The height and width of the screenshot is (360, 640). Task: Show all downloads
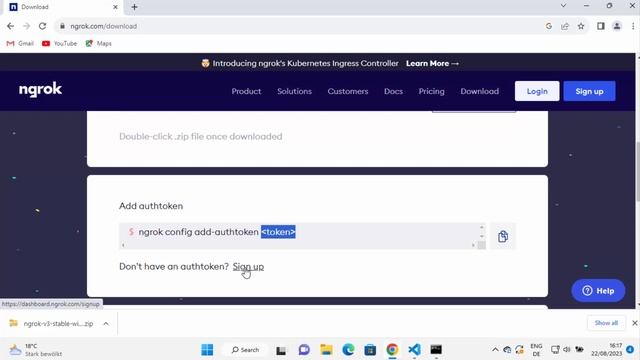point(606,323)
